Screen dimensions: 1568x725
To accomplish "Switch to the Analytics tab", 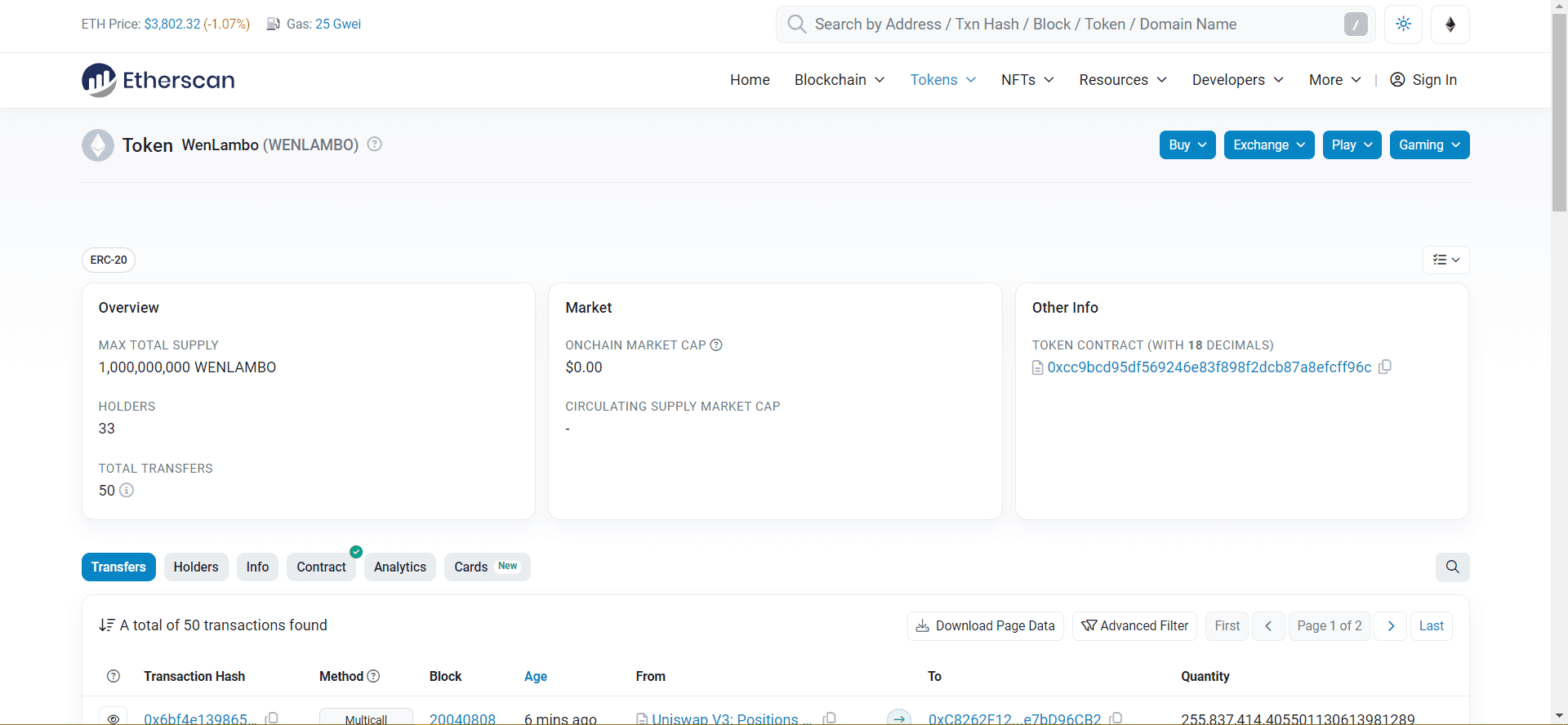I will 400,567.
